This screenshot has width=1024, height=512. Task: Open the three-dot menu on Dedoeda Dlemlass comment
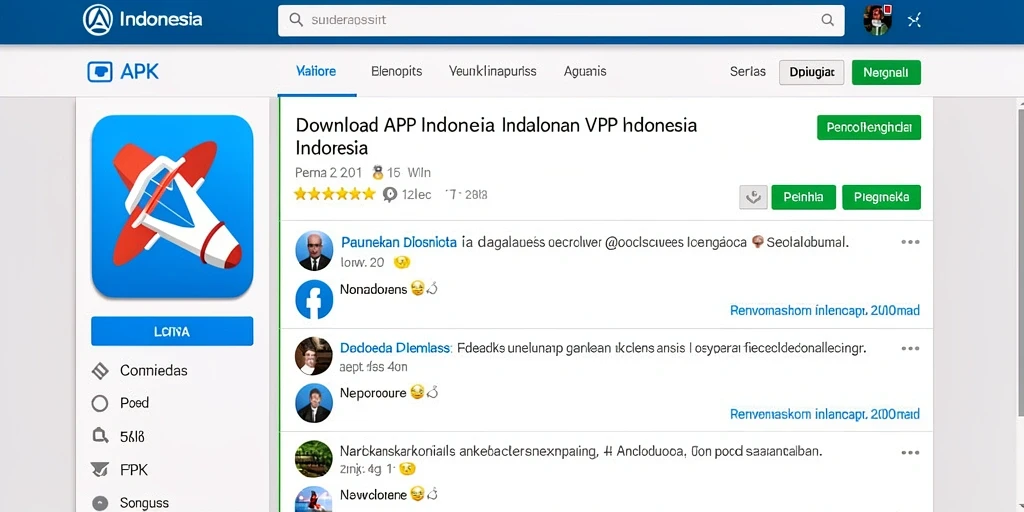(x=910, y=348)
